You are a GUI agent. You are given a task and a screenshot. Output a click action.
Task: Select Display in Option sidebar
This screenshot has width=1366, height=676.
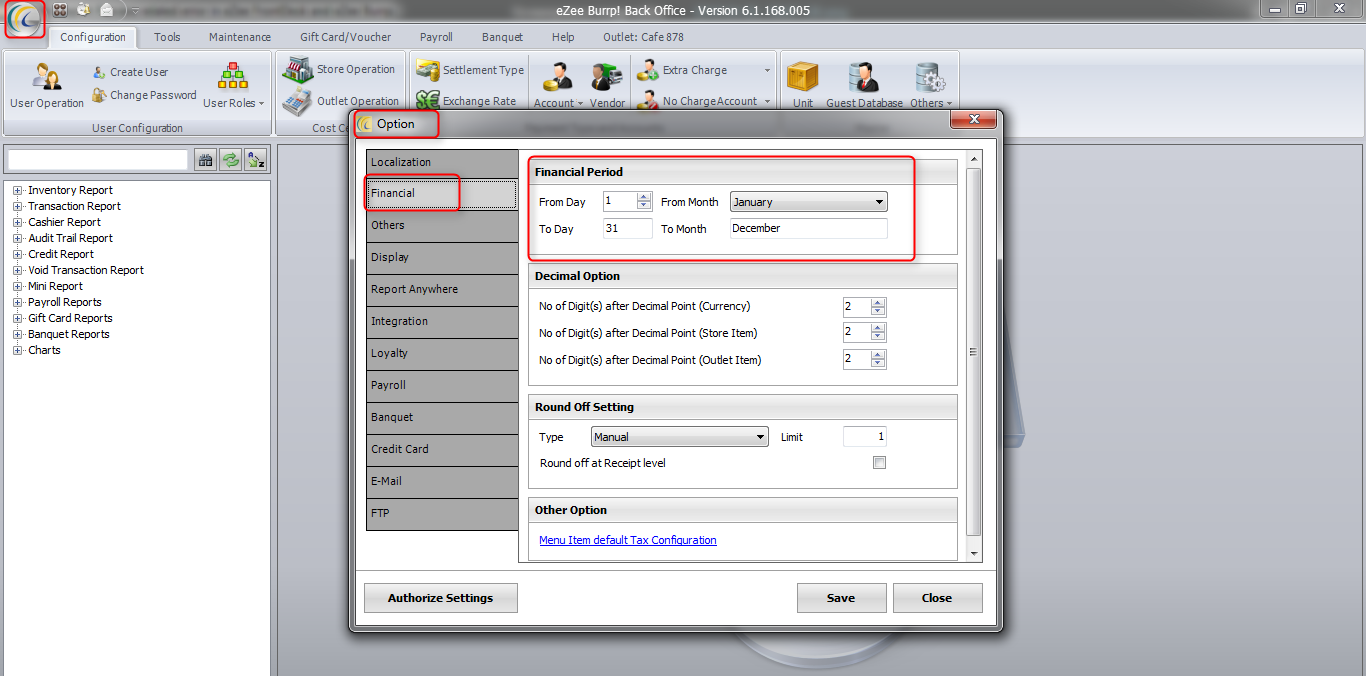tap(442, 258)
